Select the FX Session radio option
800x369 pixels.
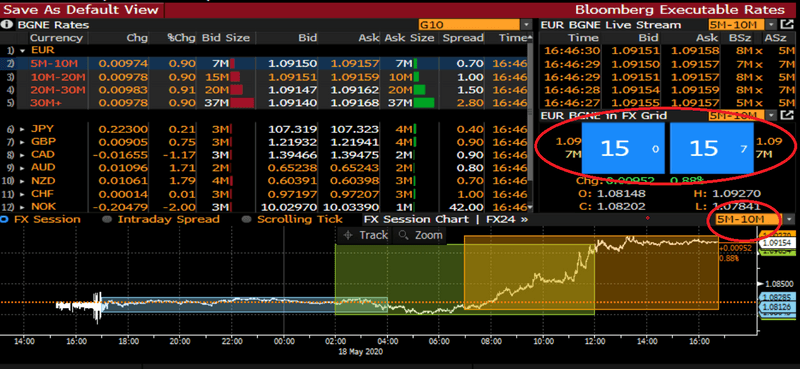click(41, 219)
